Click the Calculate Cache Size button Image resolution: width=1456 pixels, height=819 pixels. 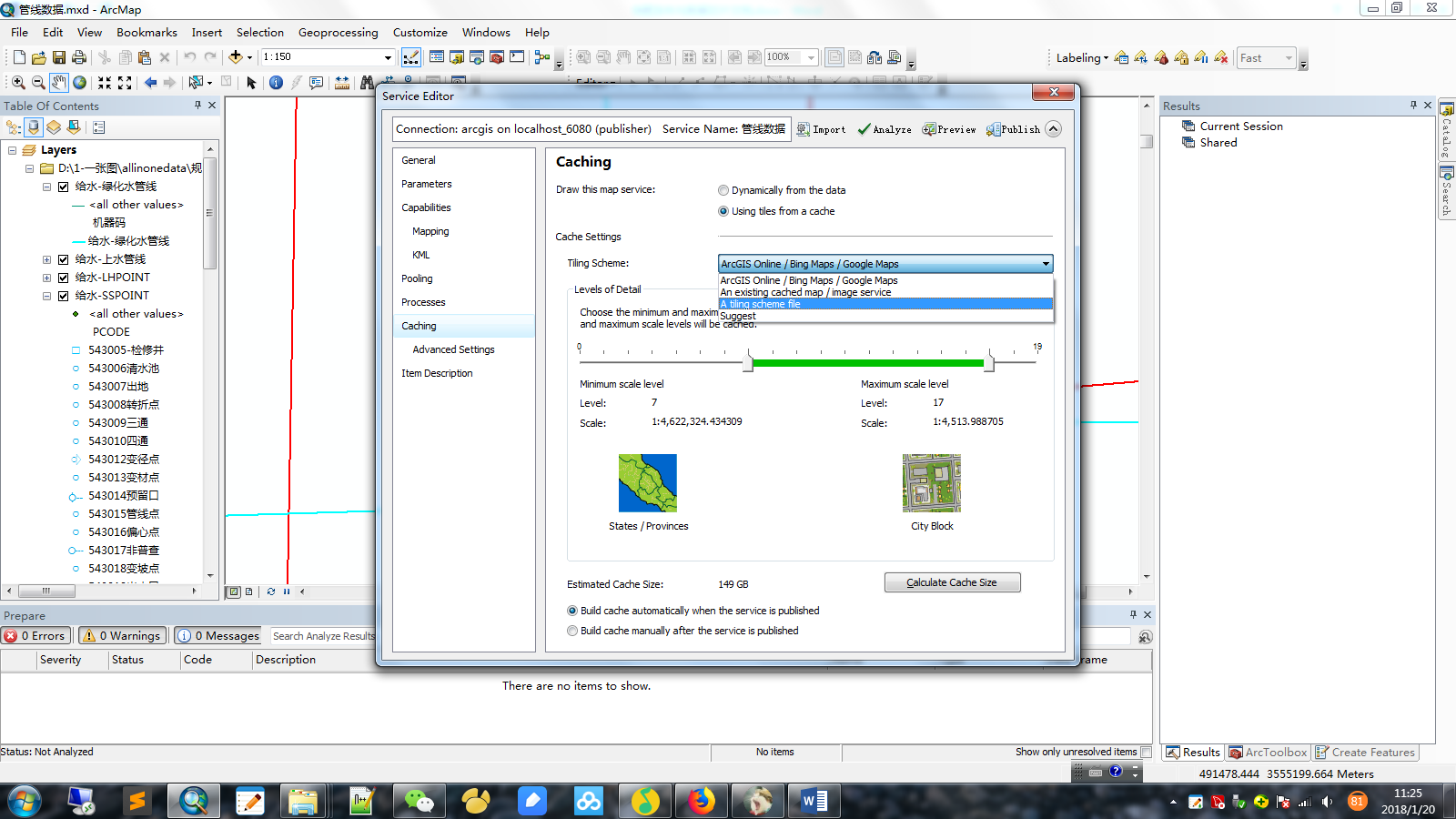(x=952, y=582)
